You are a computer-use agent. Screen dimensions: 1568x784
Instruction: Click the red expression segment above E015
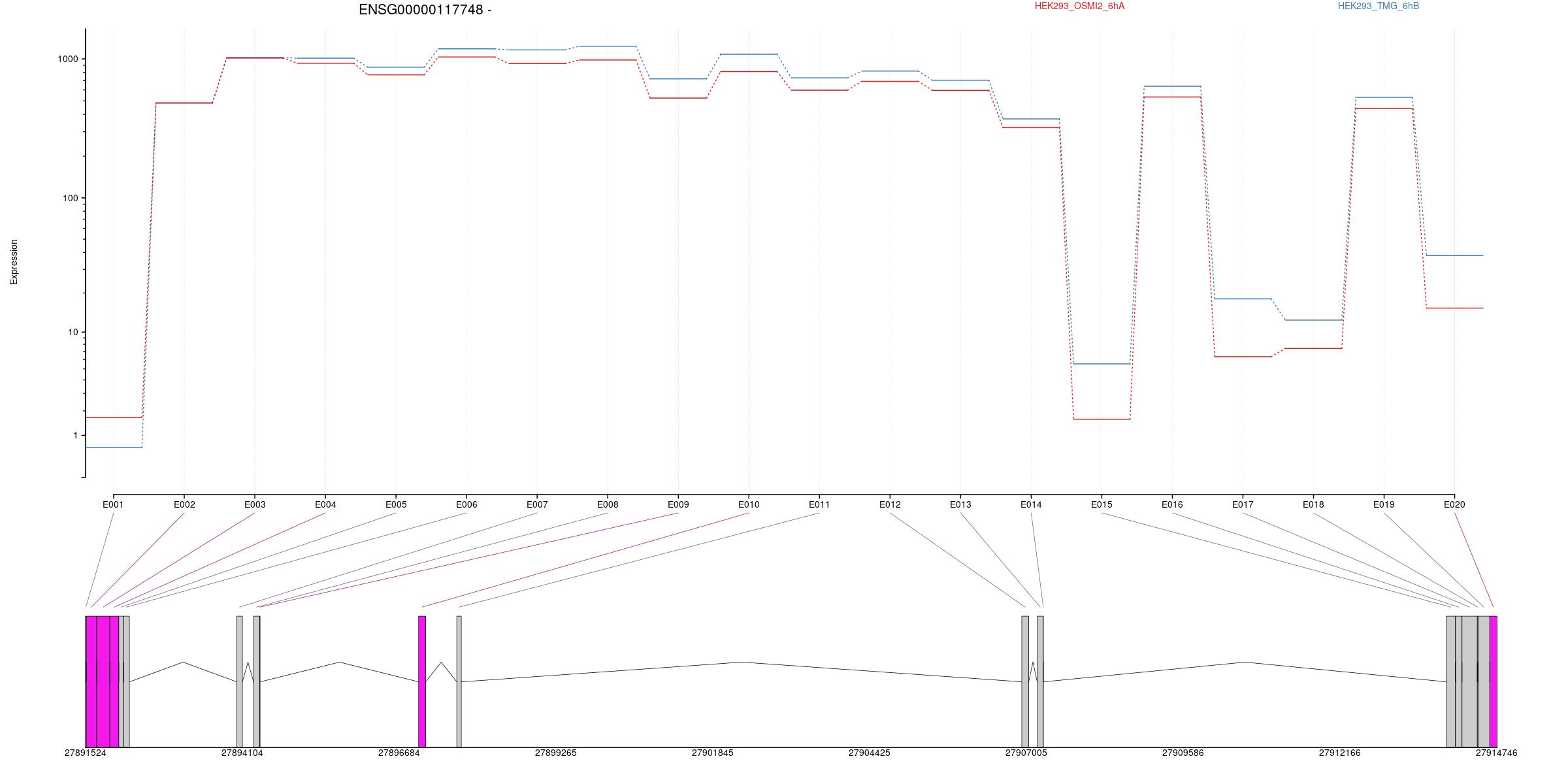pyautogui.click(x=1102, y=419)
